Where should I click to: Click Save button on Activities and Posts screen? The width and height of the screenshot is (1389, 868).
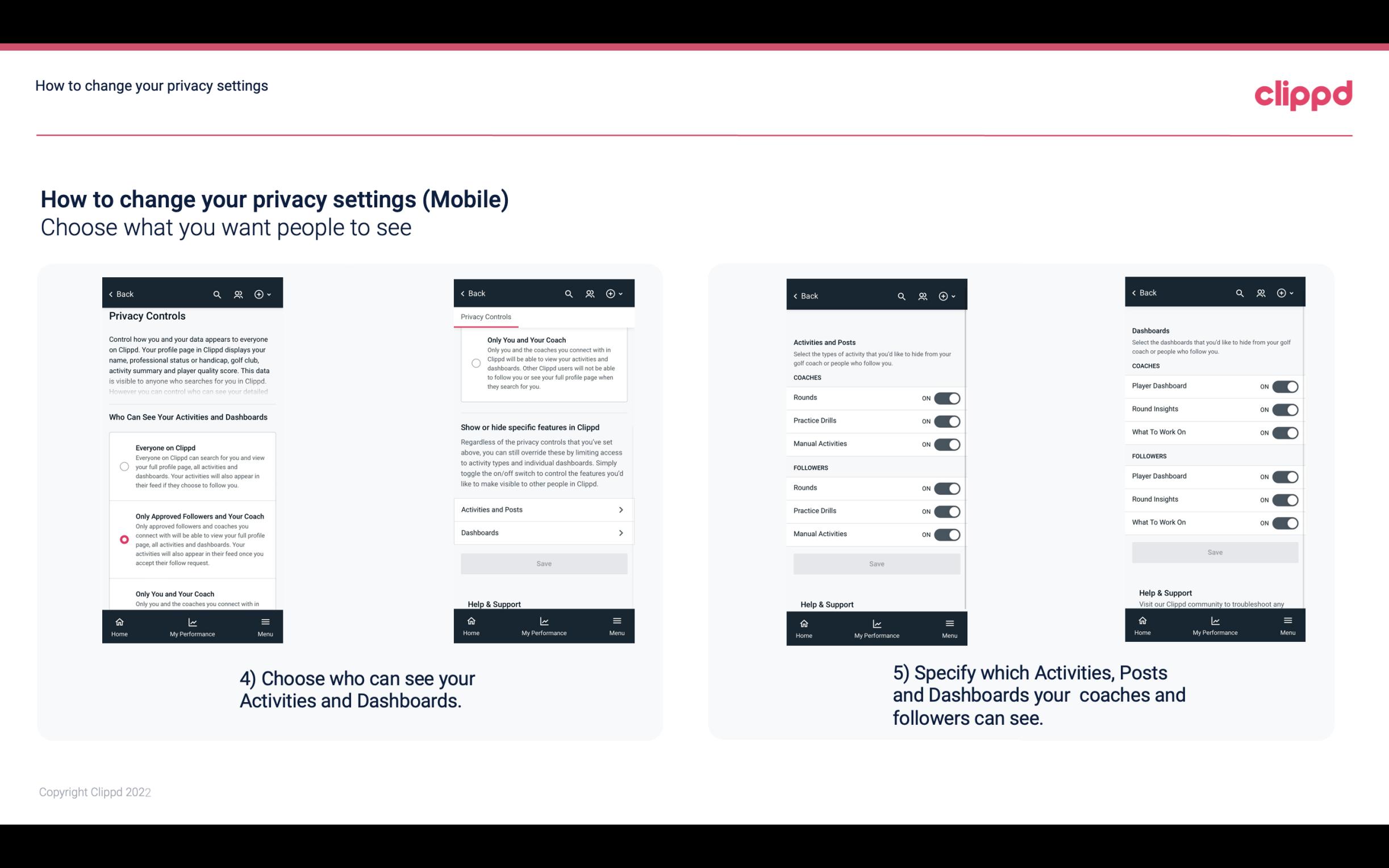click(x=875, y=563)
